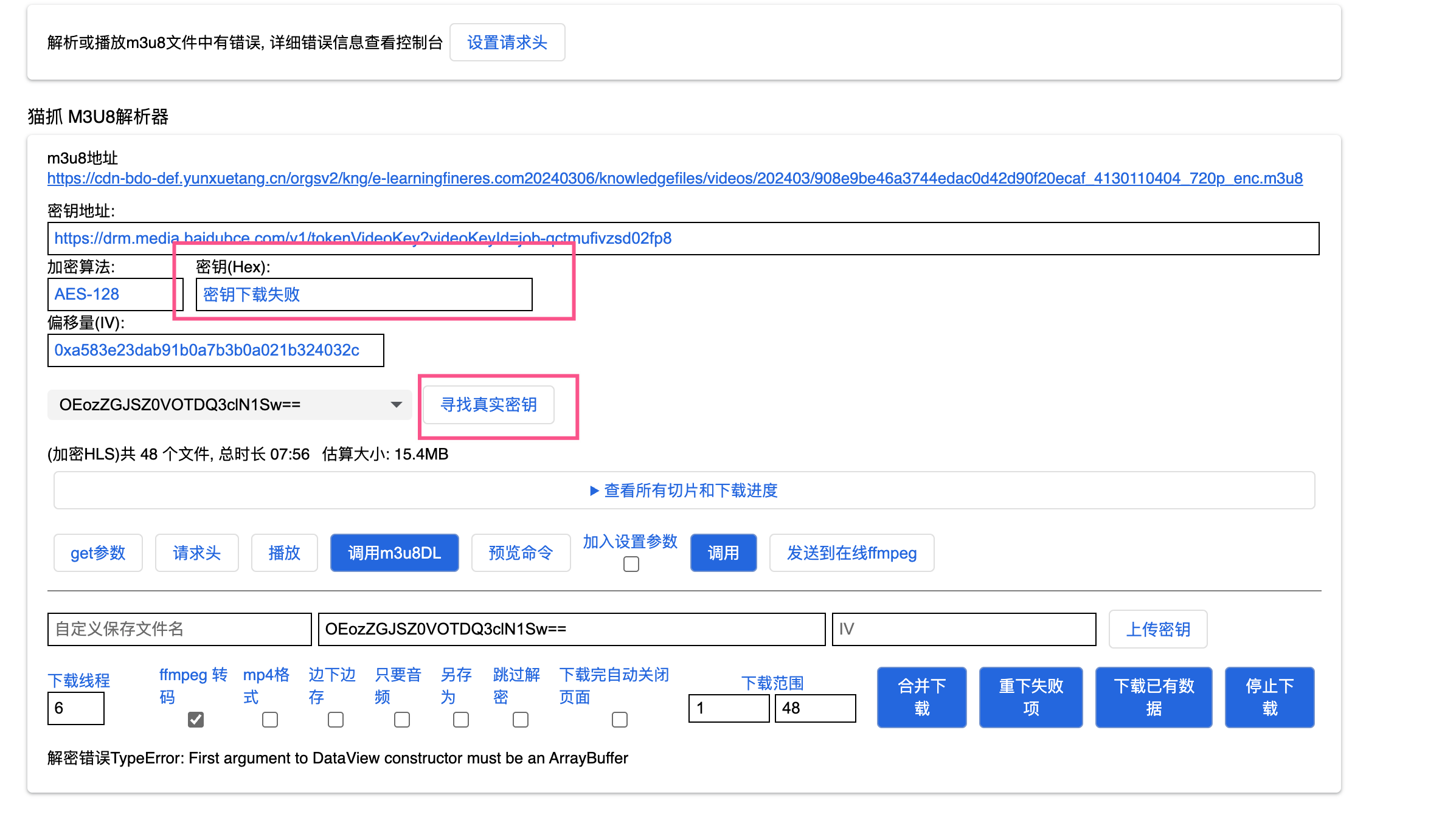The width and height of the screenshot is (1456, 823).
Task: Click the 调用m3u8DL button
Action: pos(394,553)
